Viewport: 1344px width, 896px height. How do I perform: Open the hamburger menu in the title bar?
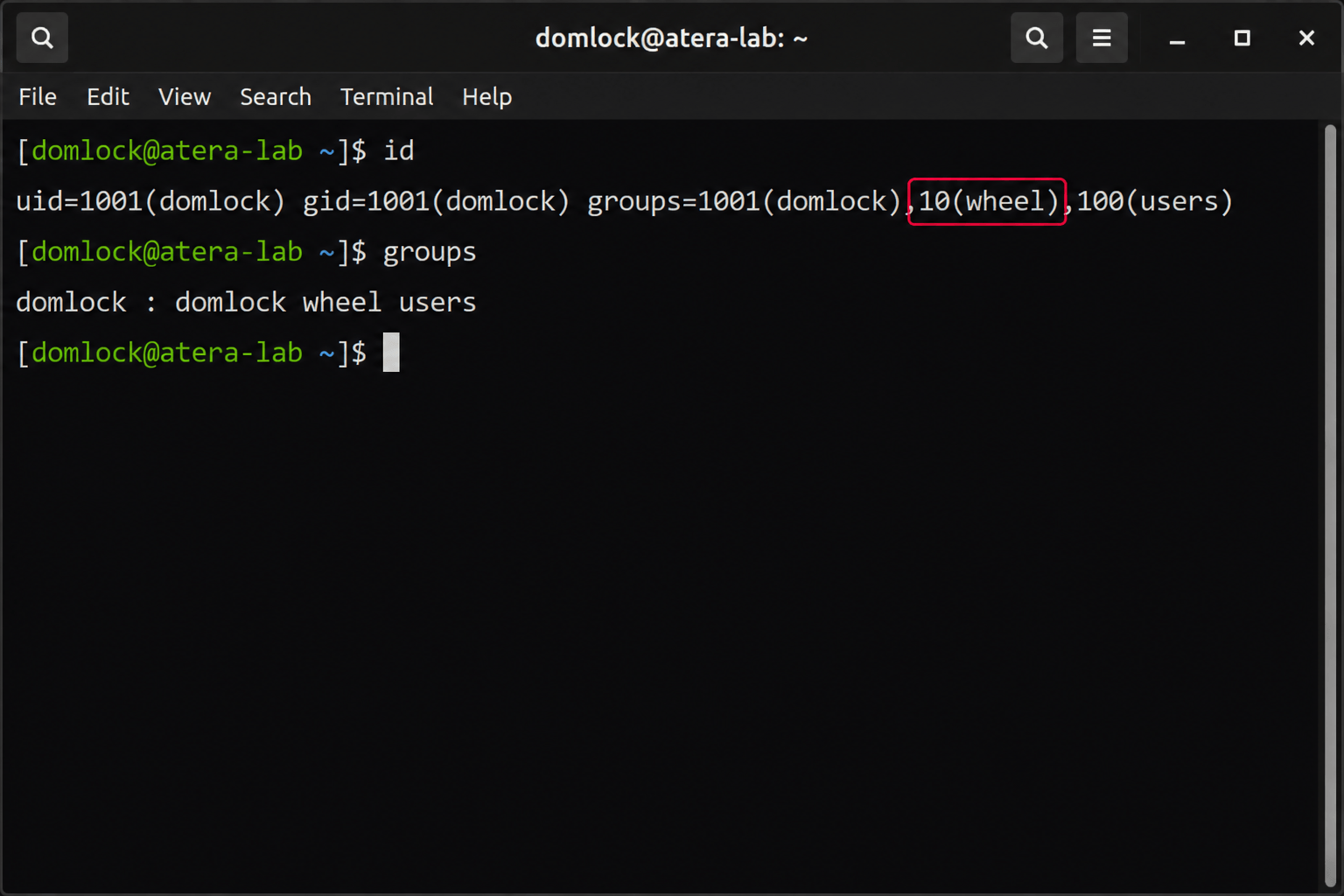(x=1102, y=38)
